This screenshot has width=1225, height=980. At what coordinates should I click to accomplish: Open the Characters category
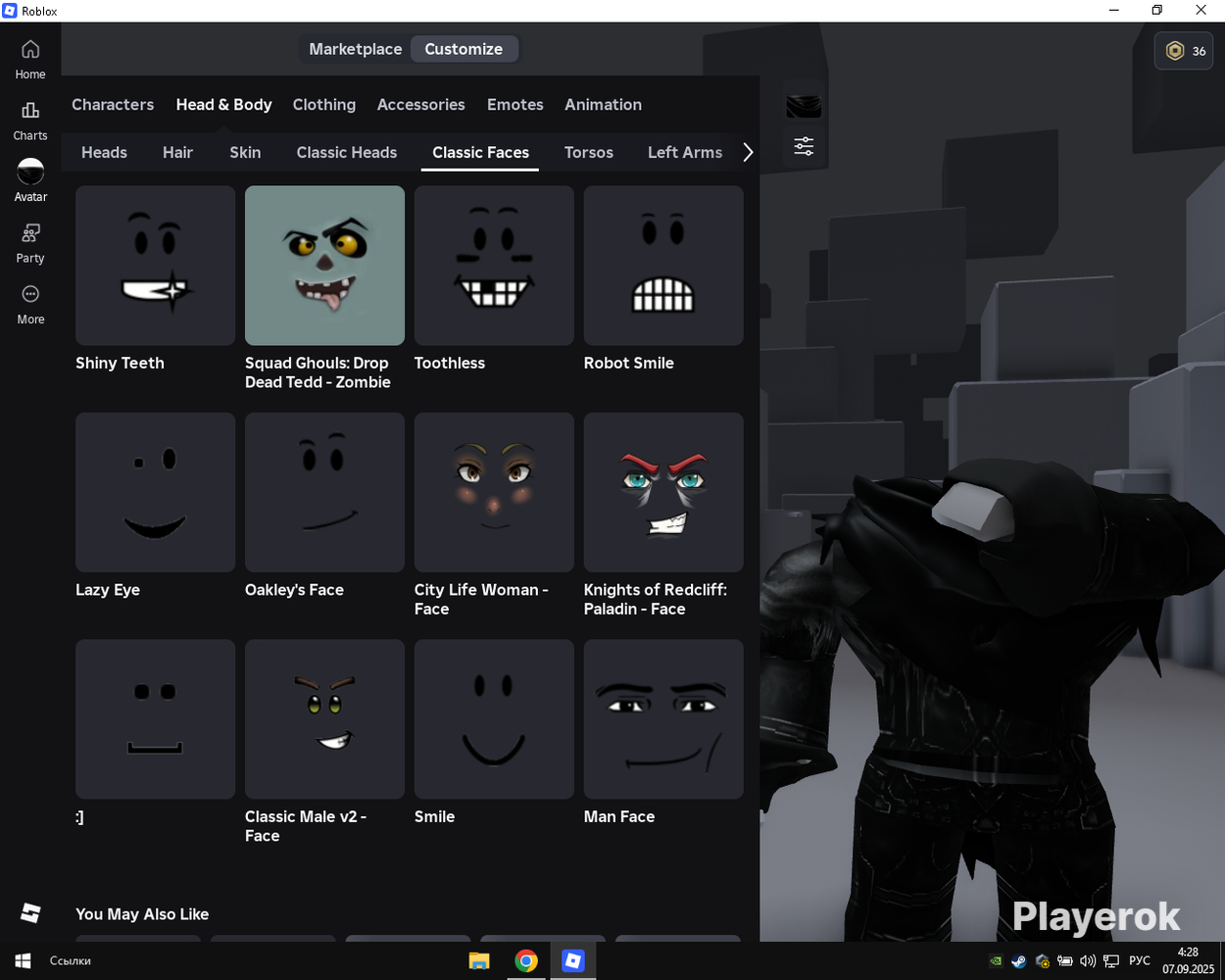click(113, 104)
